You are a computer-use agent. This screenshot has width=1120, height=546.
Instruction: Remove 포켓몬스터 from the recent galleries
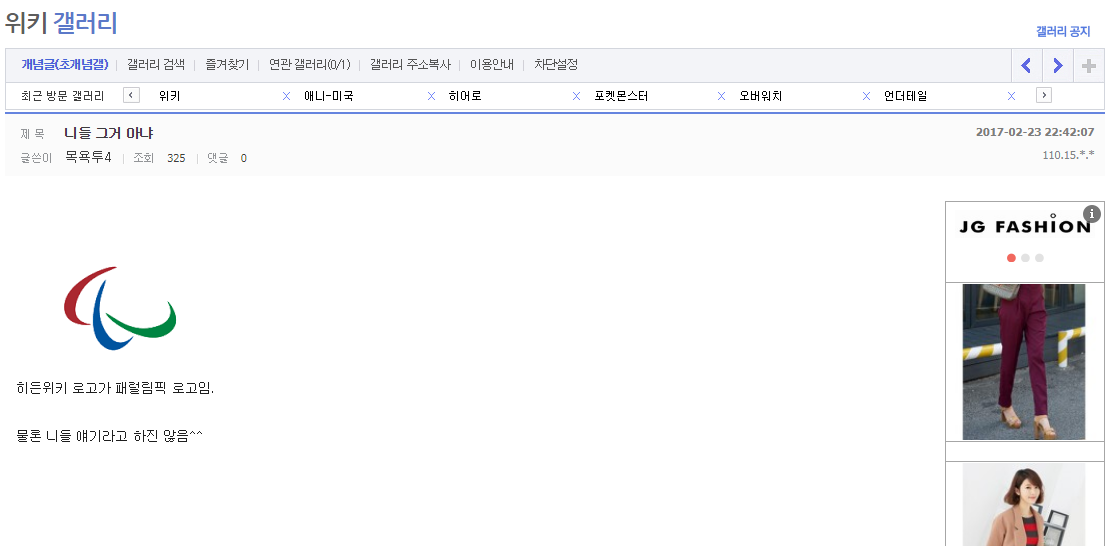[721, 96]
